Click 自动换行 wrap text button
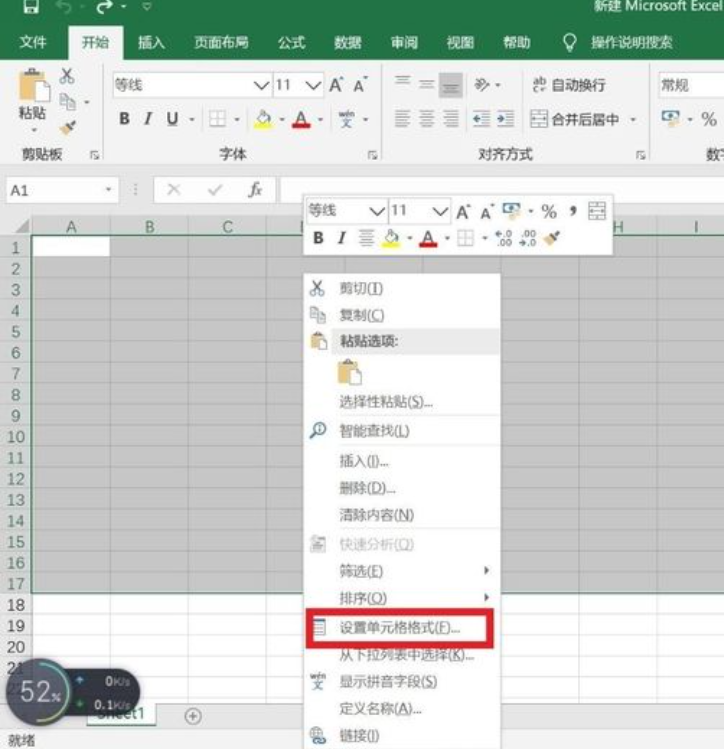This screenshot has width=724, height=749. (569, 85)
